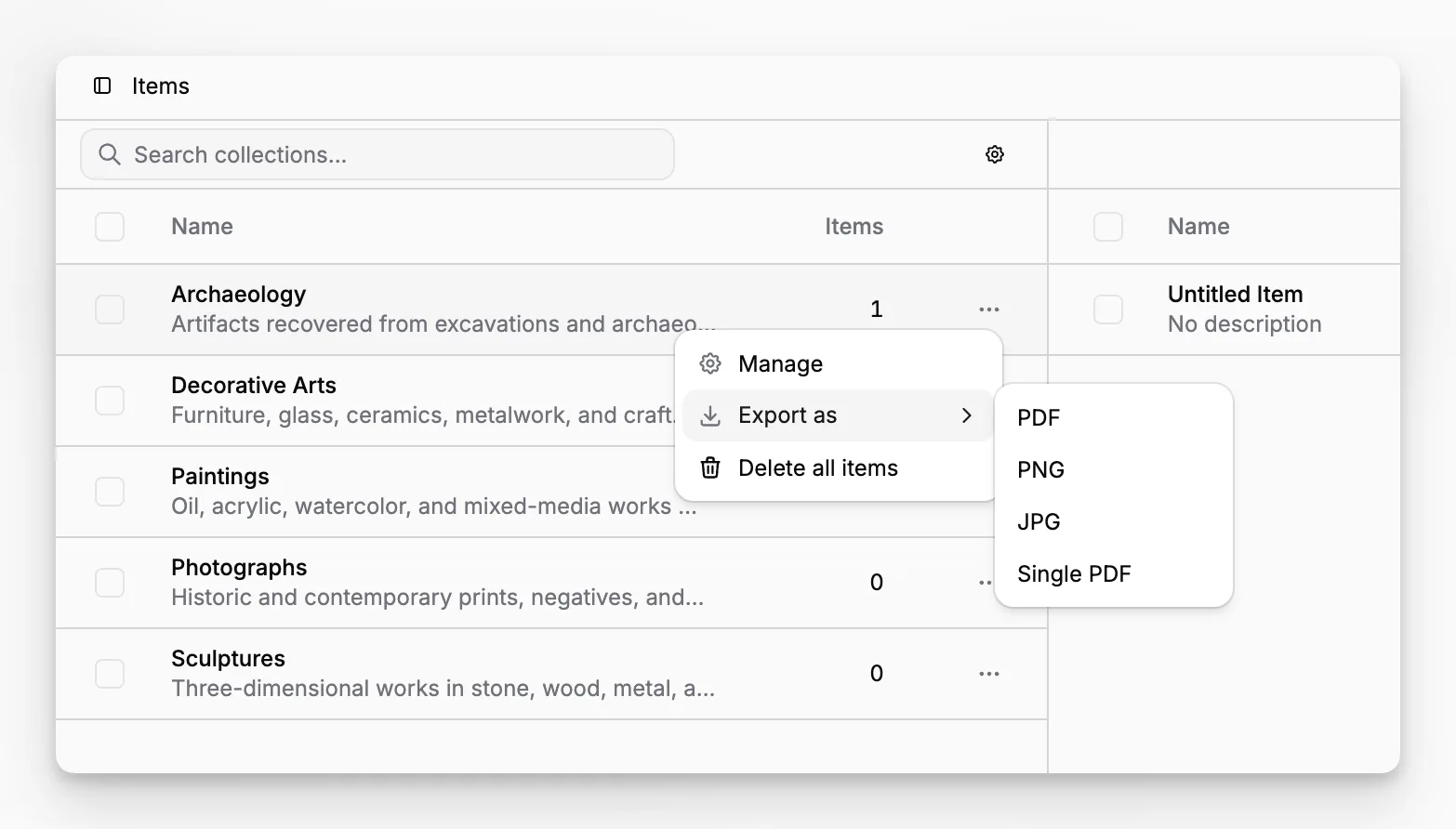The height and width of the screenshot is (829, 1456).
Task: Check the Photographs collection checkbox
Action: [110, 583]
